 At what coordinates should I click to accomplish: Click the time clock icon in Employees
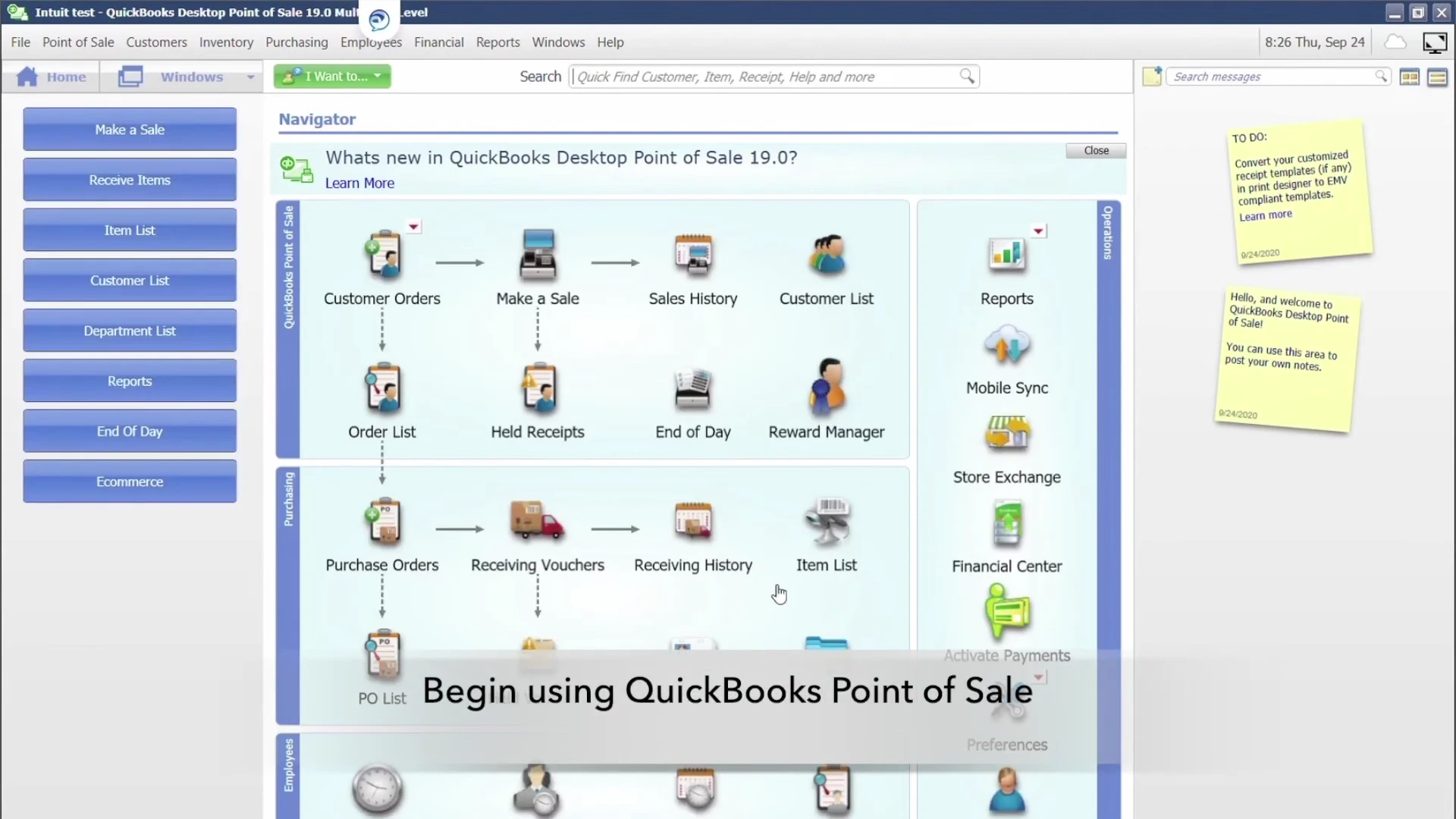pos(377,789)
